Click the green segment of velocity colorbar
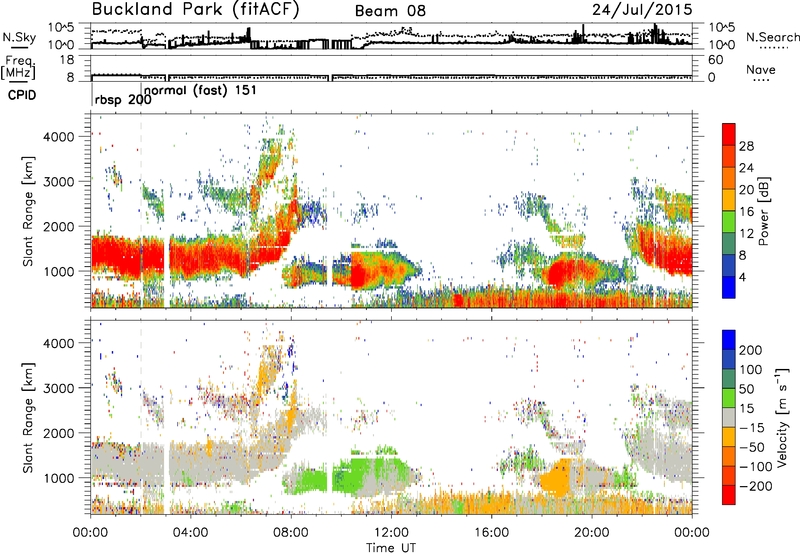The image size is (800, 554). pos(729,398)
